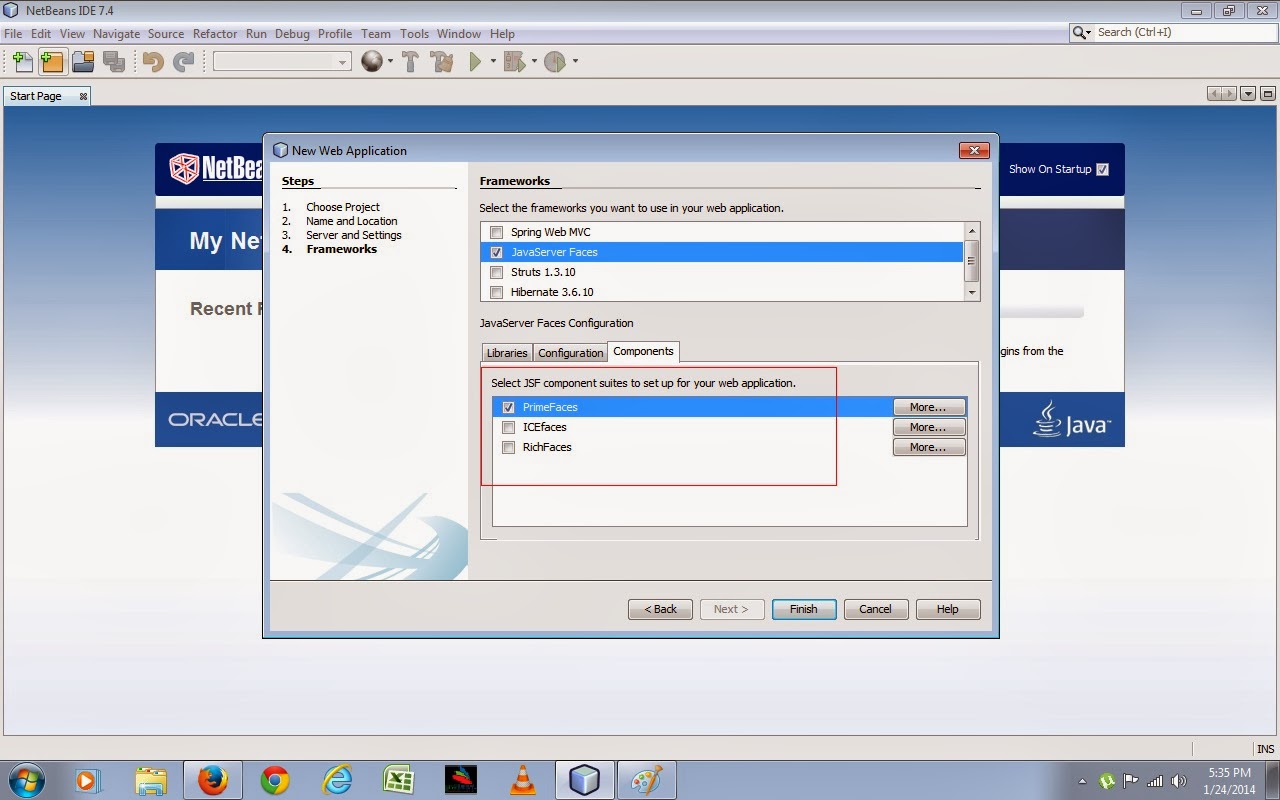Click the green Run Project icon
The image size is (1280, 800).
(x=476, y=62)
